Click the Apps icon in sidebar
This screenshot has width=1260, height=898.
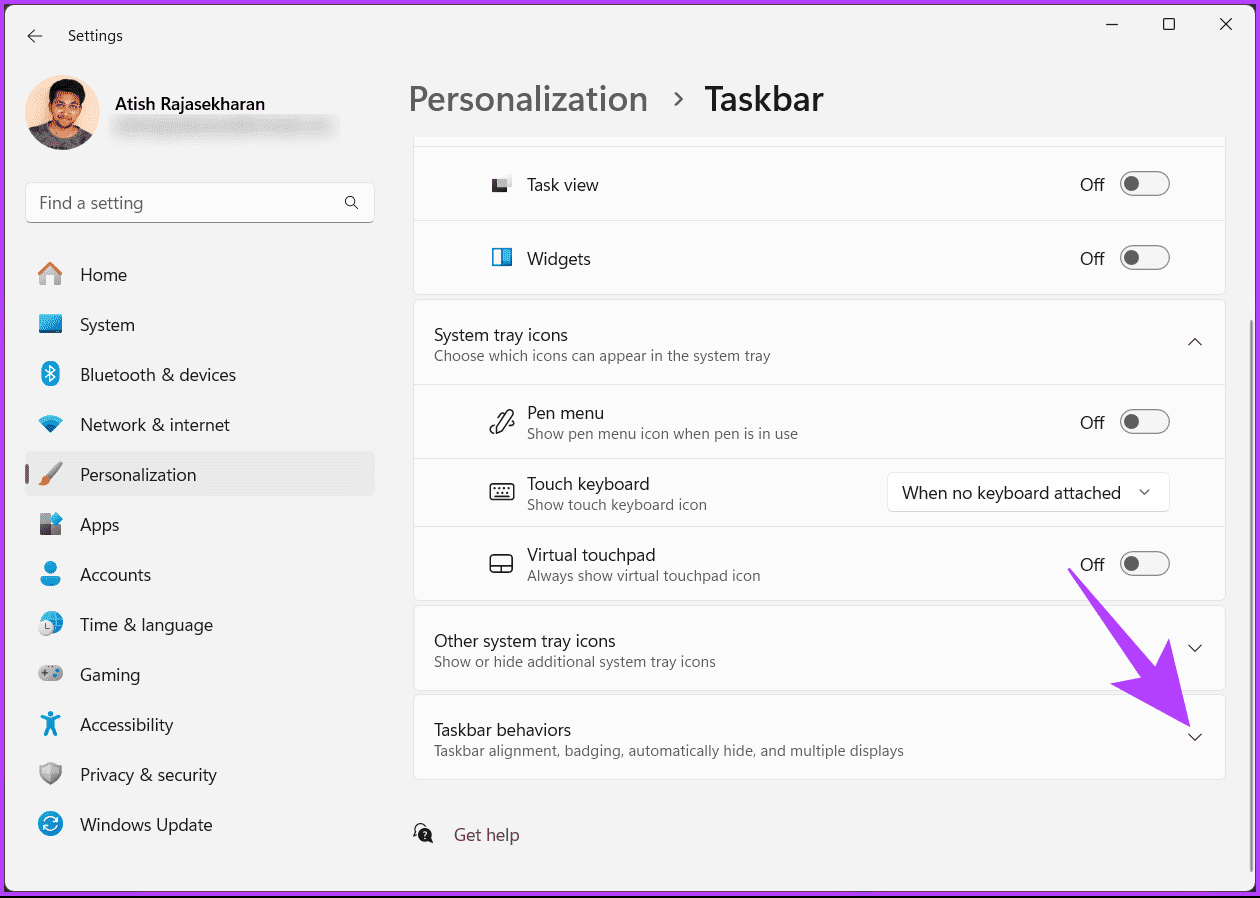[50, 524]
